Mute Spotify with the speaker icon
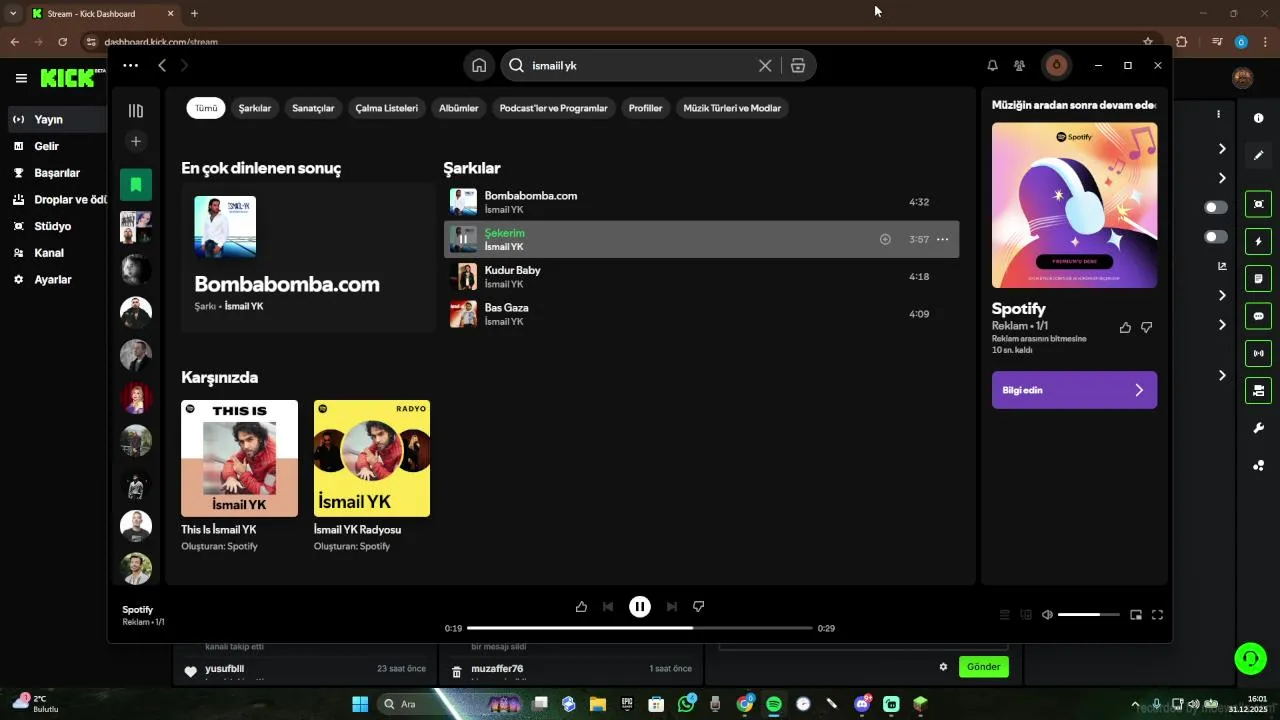Viewport: 1280px width, 720px height. click(1047, 615)
